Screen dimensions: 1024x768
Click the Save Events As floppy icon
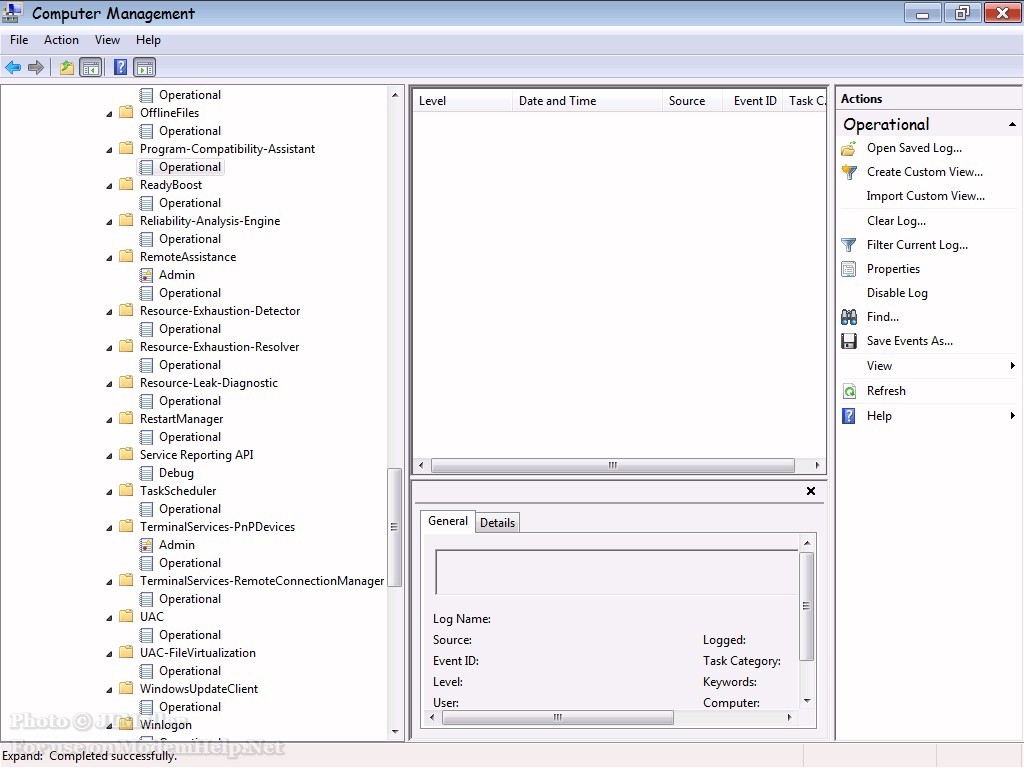[x=849, y=341]
